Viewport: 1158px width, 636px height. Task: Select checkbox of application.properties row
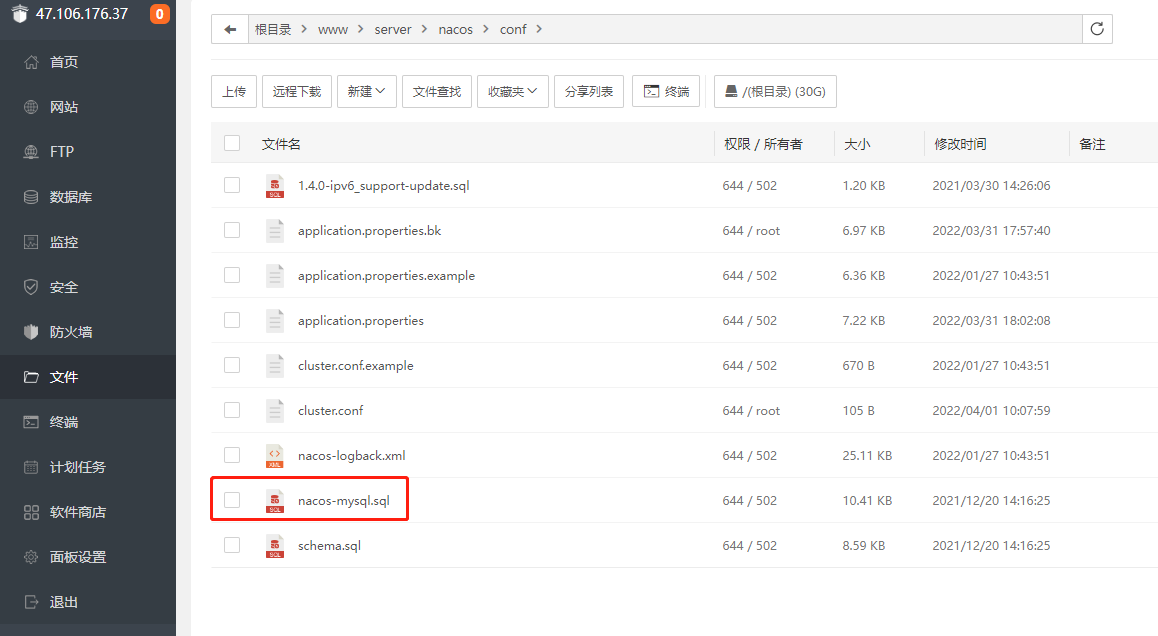232,321
